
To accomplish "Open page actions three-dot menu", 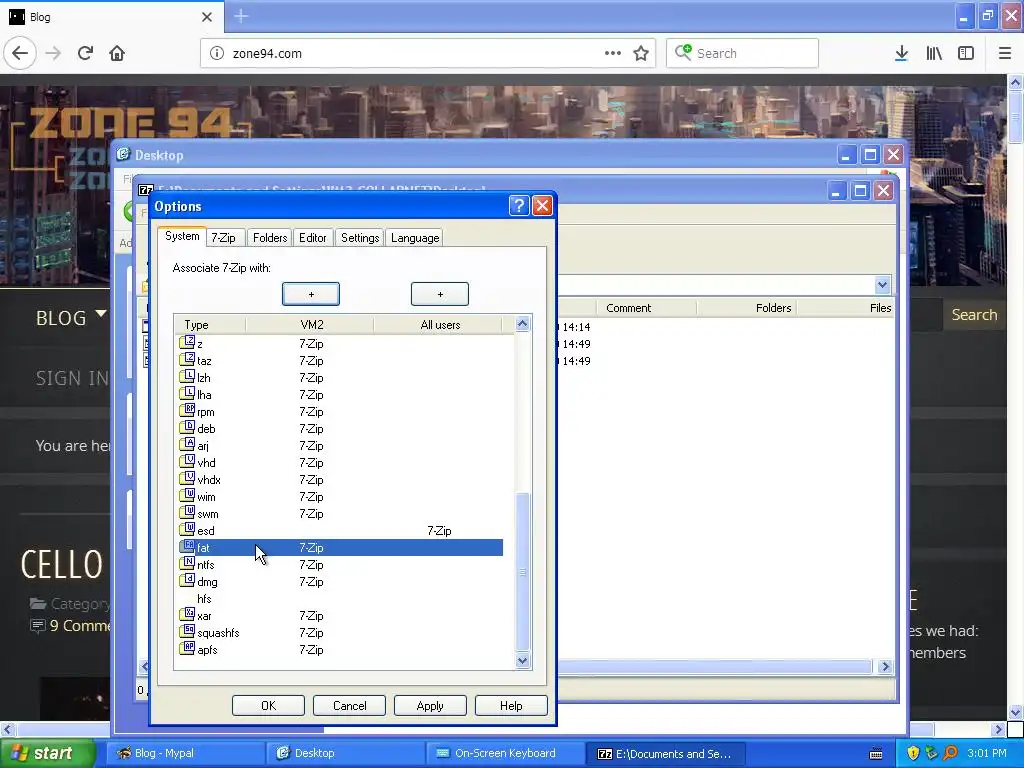I will [x=613, y=54].
